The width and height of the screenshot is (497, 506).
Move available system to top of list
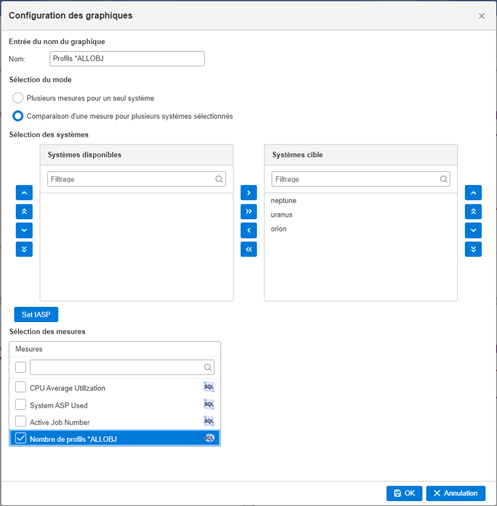(x=24, y=211)
